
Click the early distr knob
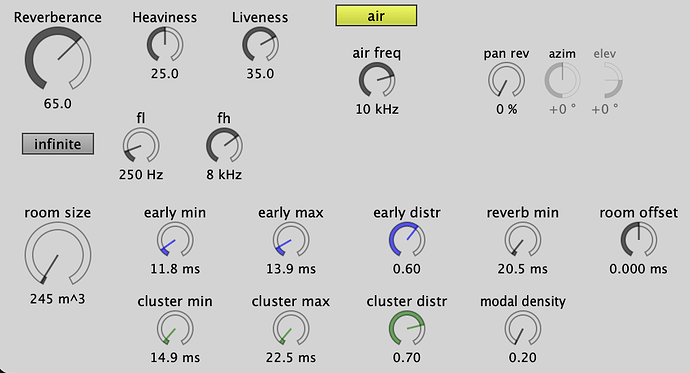407,240
